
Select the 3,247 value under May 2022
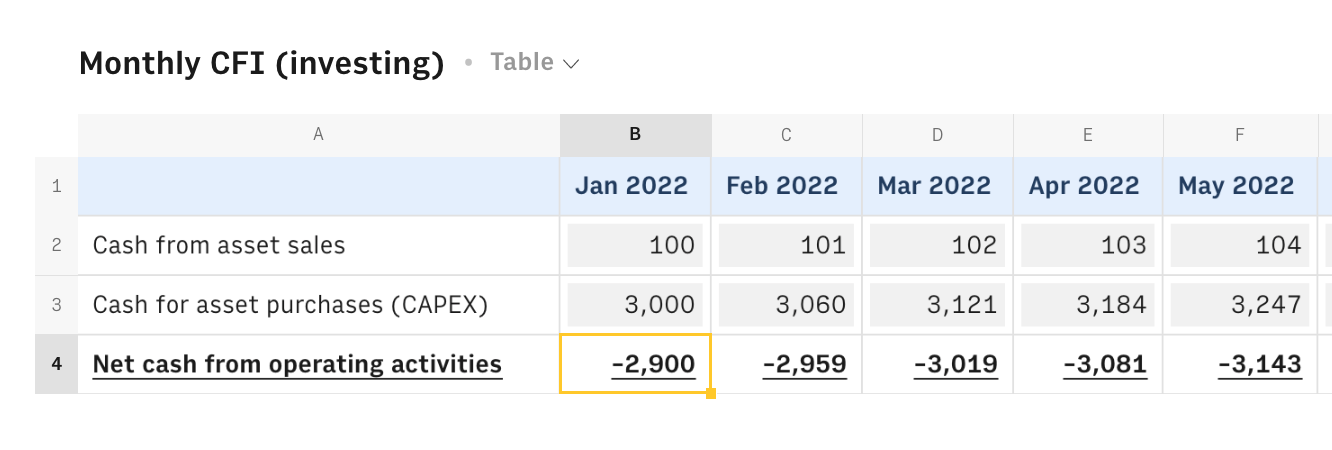pyautogui.click(x=1239, y=305)
